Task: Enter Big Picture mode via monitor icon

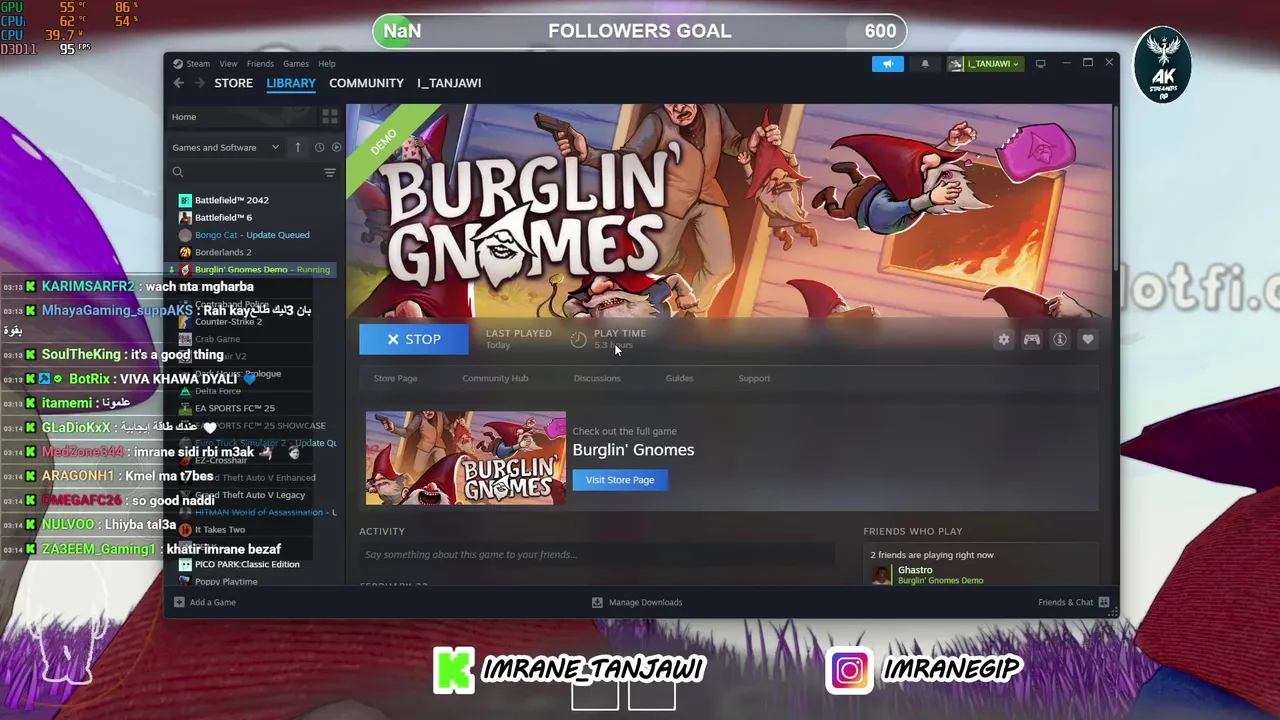Action: (x=1040, y=63)
